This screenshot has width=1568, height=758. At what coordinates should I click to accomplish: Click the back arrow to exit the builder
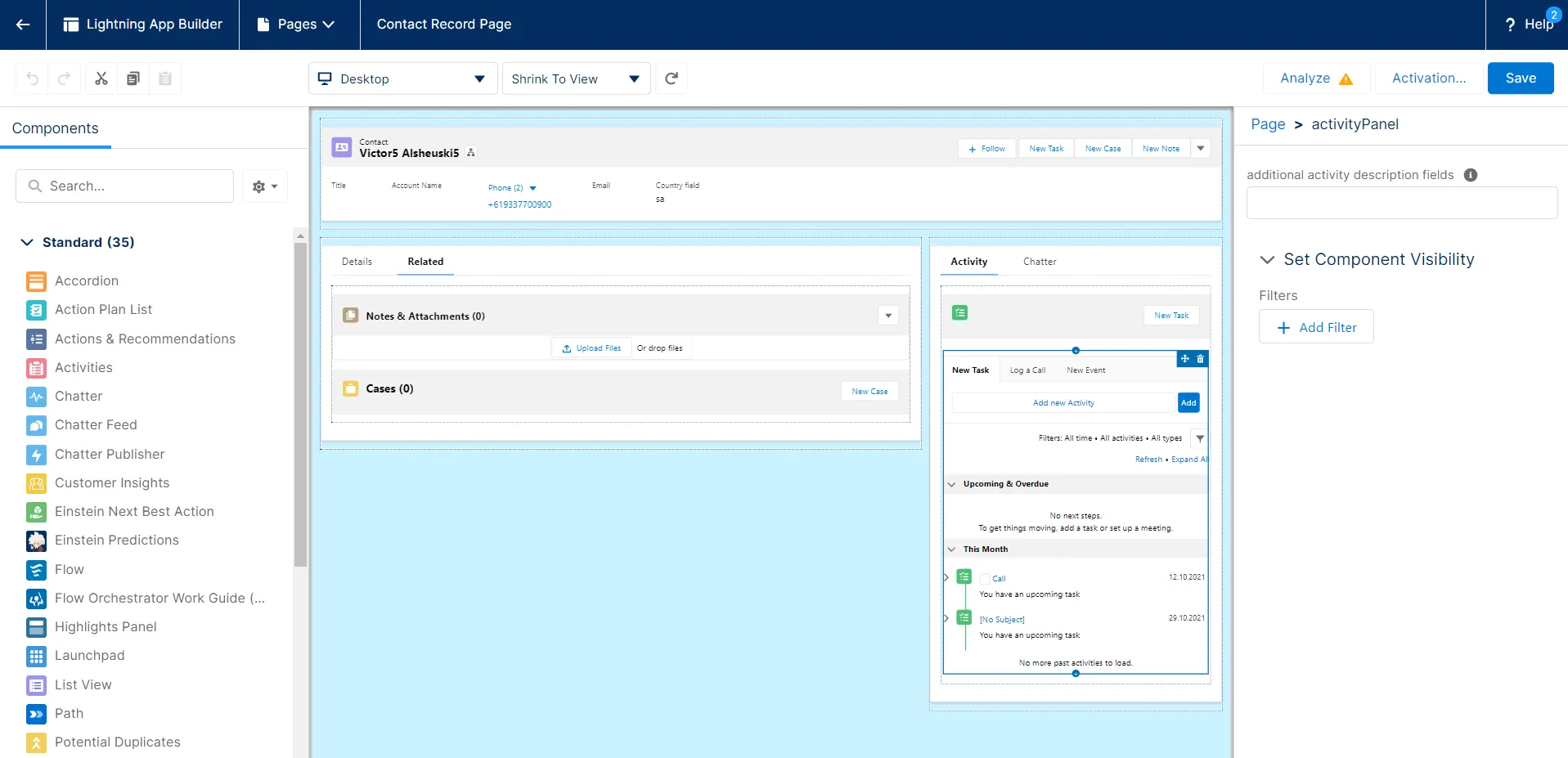point(22,25)
